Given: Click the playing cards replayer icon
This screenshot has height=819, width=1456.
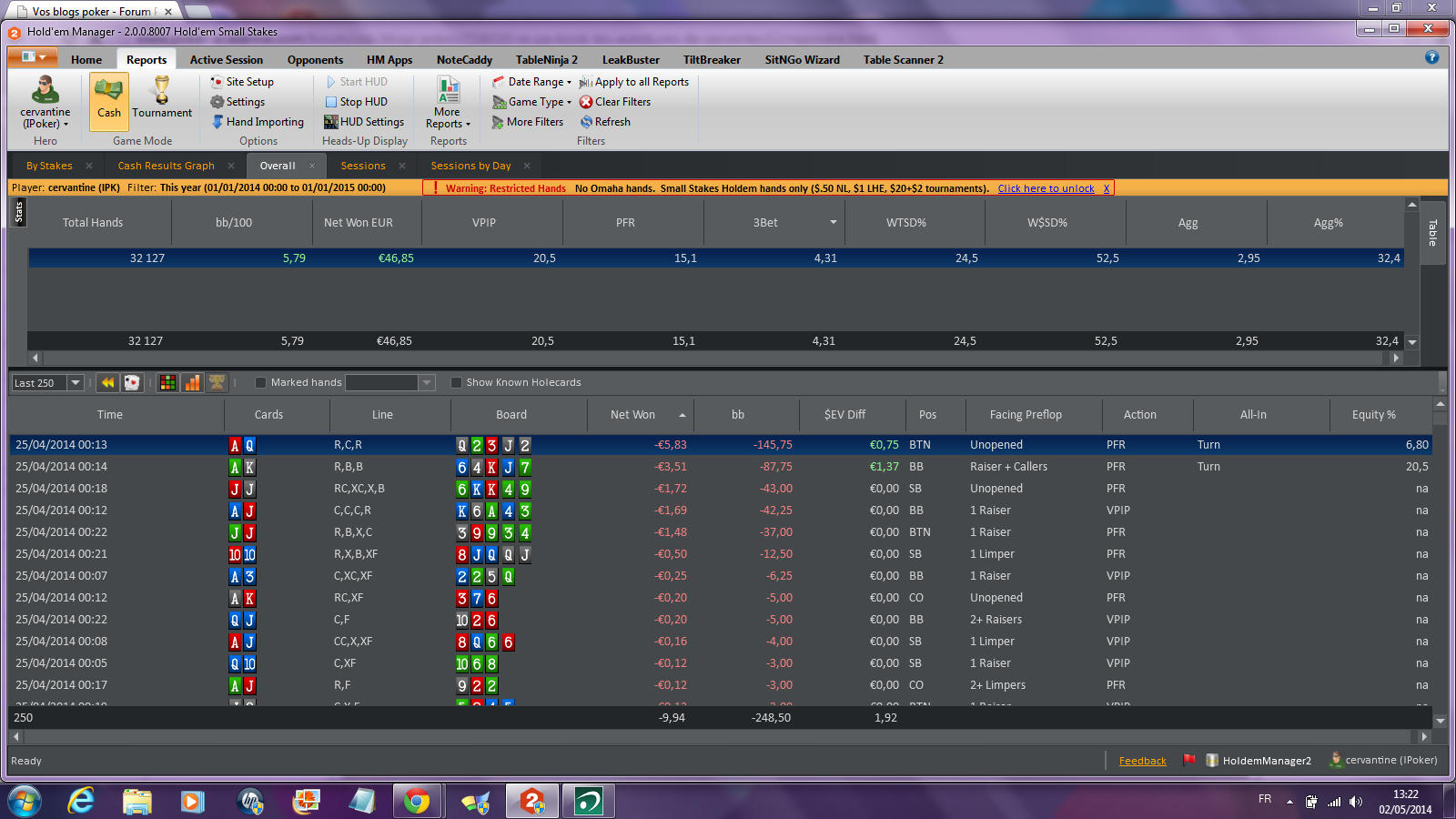Looking at the screenshot, I should [132, 383].
